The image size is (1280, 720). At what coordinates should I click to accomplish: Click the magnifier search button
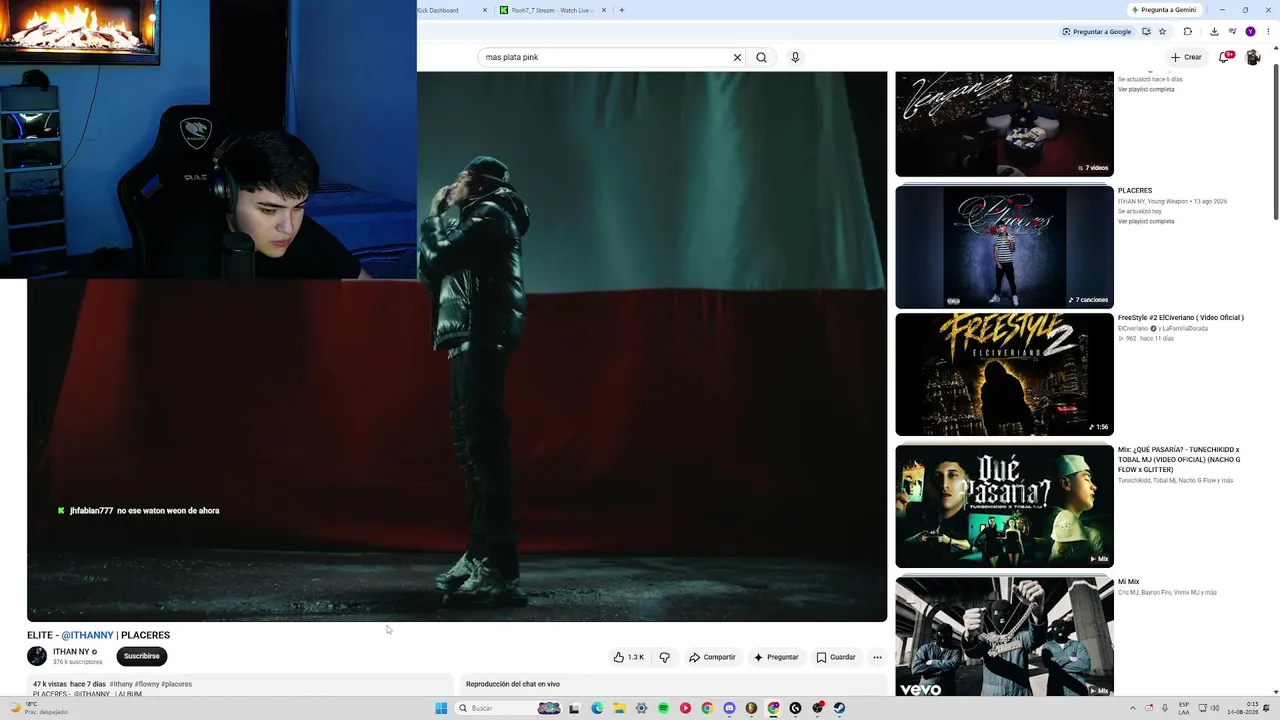tap(761, 57)
